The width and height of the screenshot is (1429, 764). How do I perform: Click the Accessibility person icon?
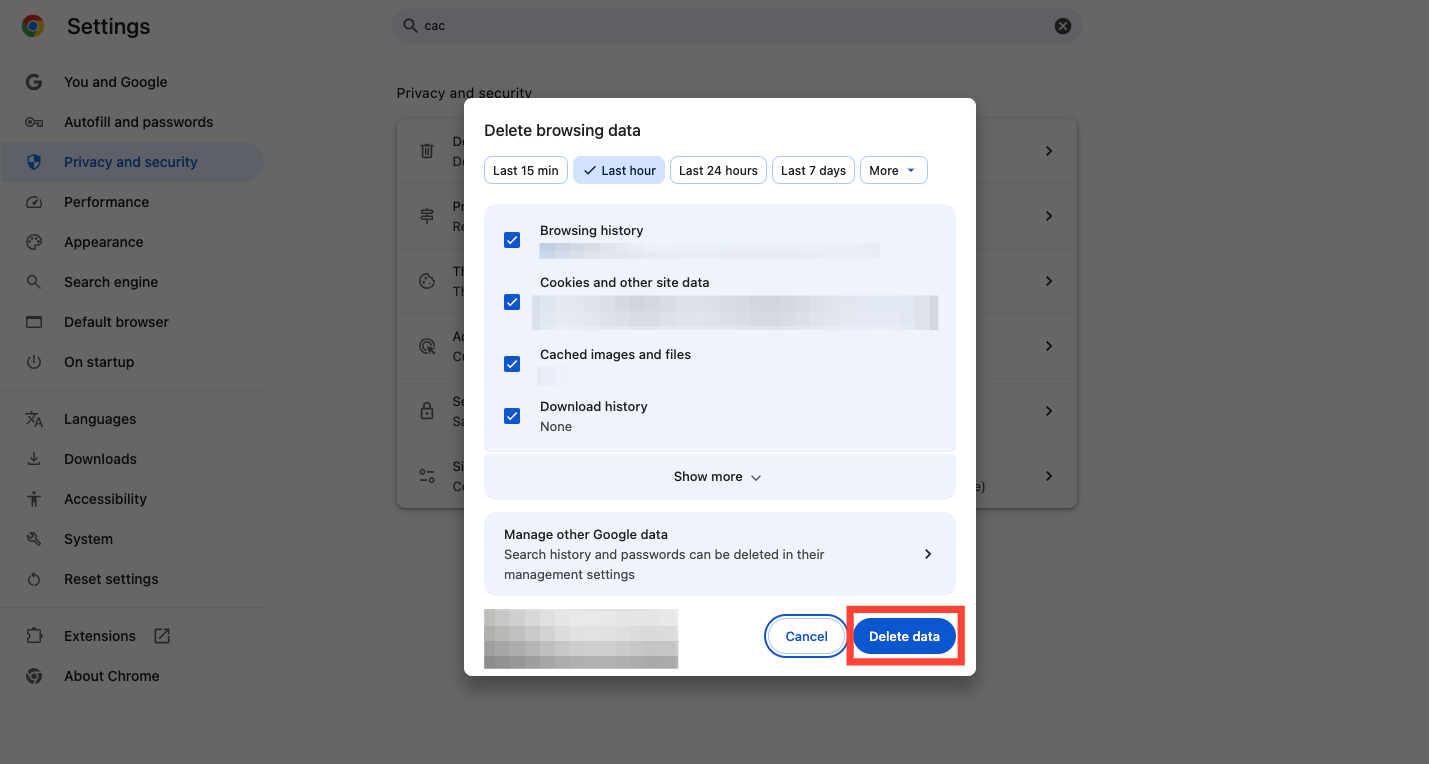click(34, 499)
